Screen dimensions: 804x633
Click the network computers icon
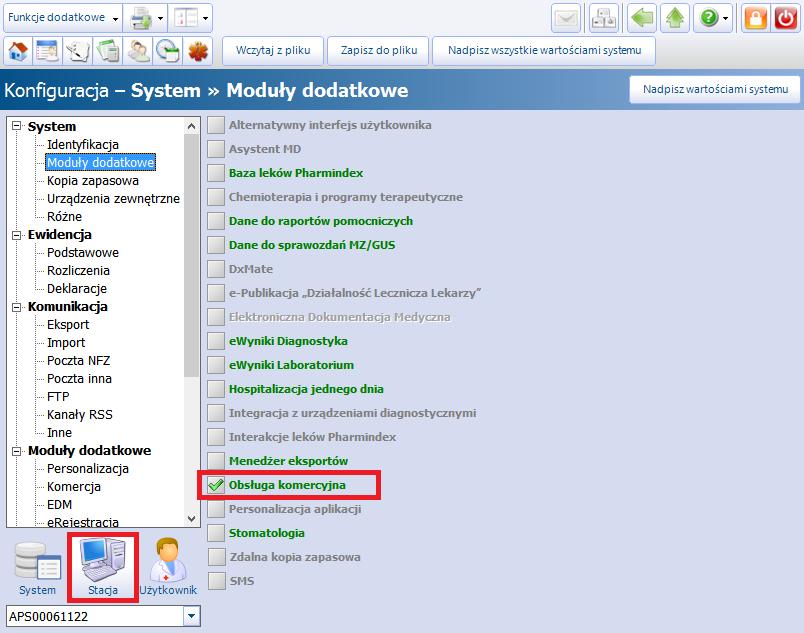coord(604,18)
